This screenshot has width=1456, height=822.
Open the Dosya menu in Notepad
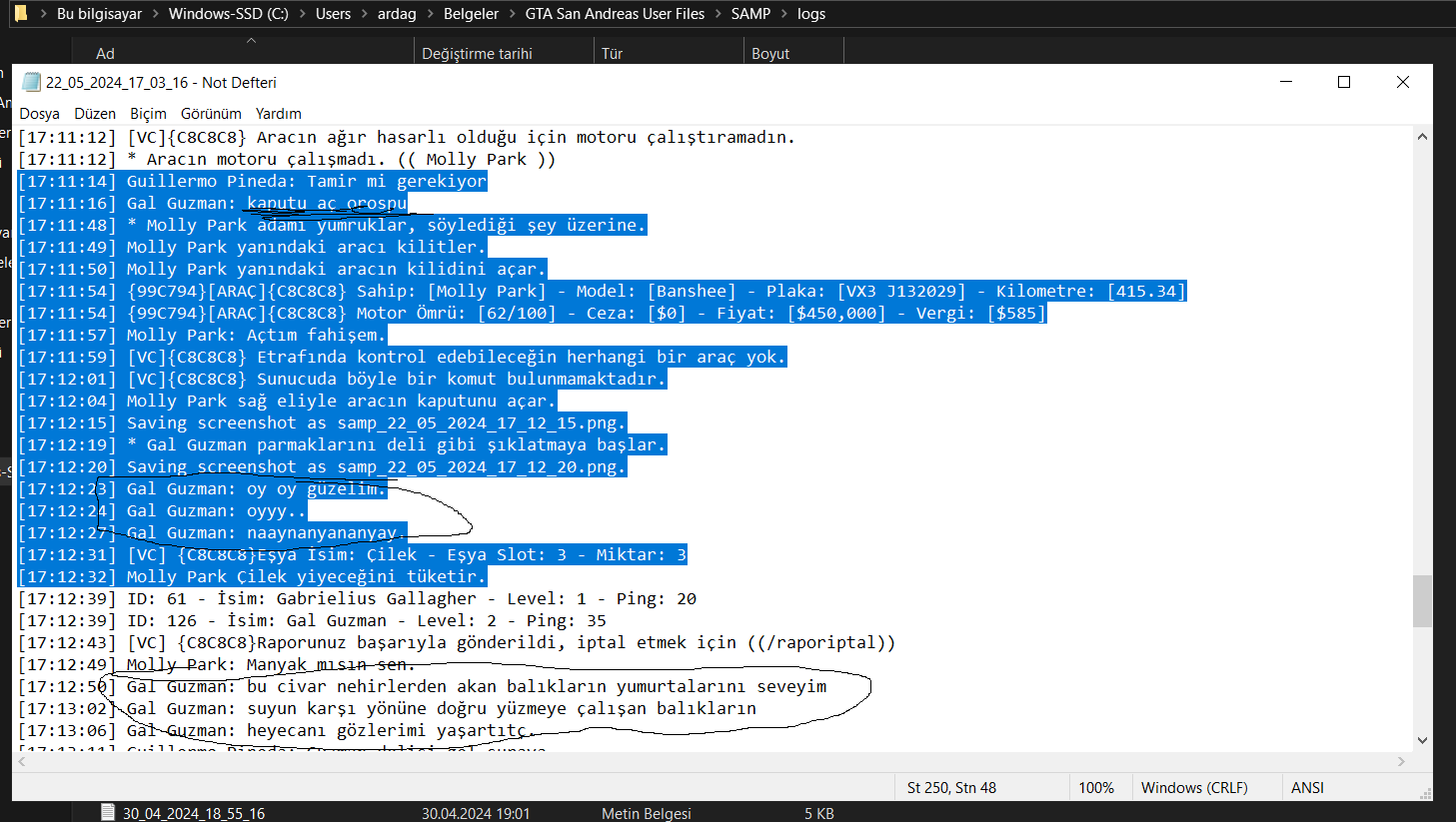[40, 114]
